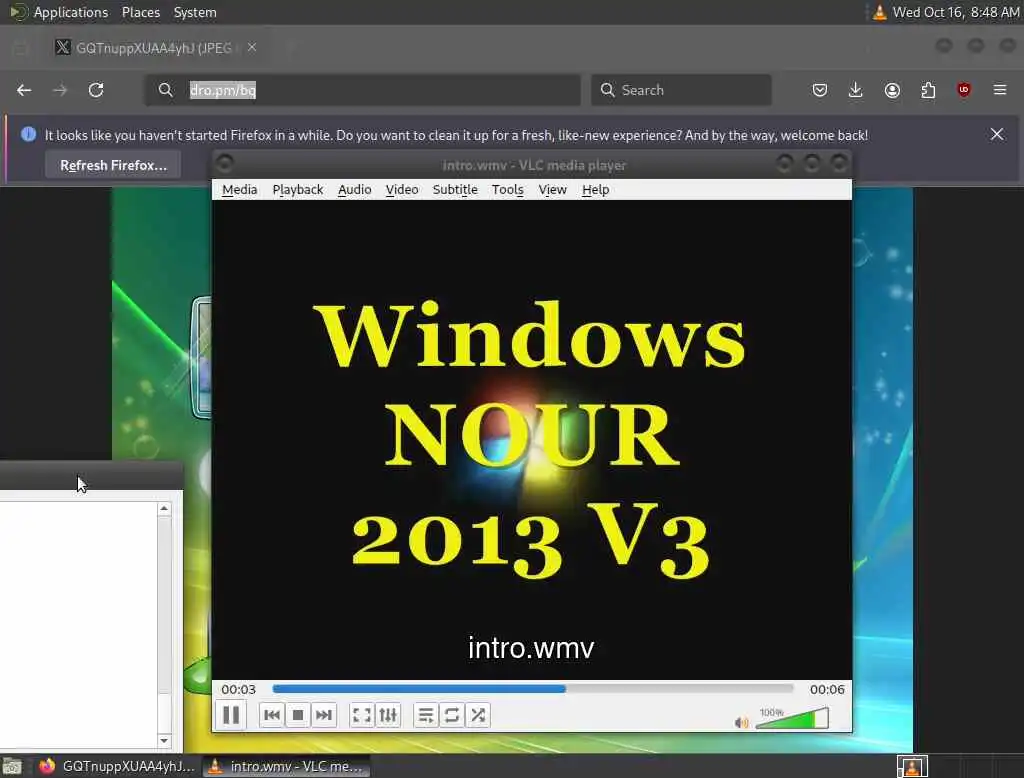Viewport: 1024px width, 778px height.
Task: Click the info icon in Firefox notification
Action: [x=28, y=134]
